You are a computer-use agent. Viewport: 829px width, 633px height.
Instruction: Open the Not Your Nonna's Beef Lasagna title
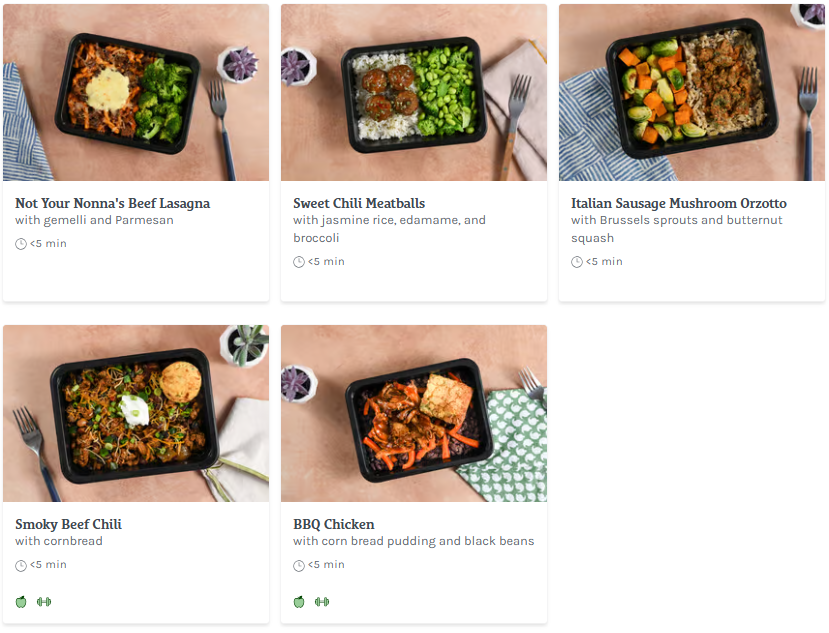112,203
